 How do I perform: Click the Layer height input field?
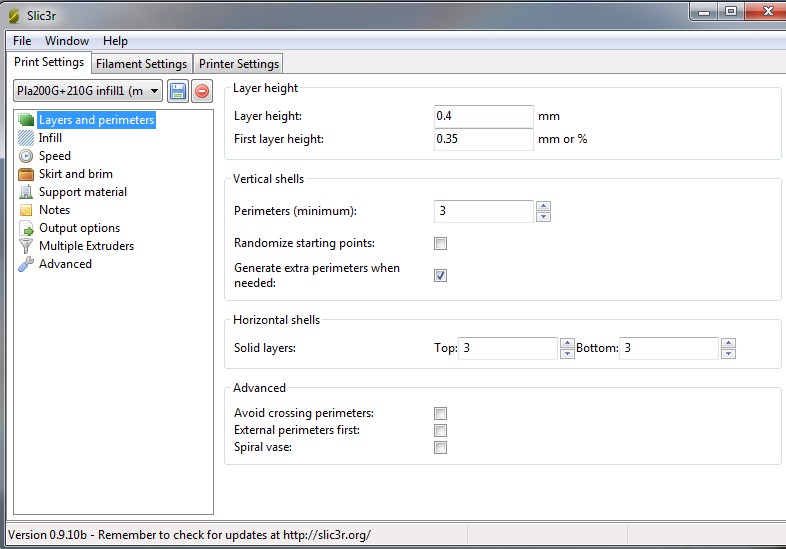pyautogui.click(x=484, y=116)
